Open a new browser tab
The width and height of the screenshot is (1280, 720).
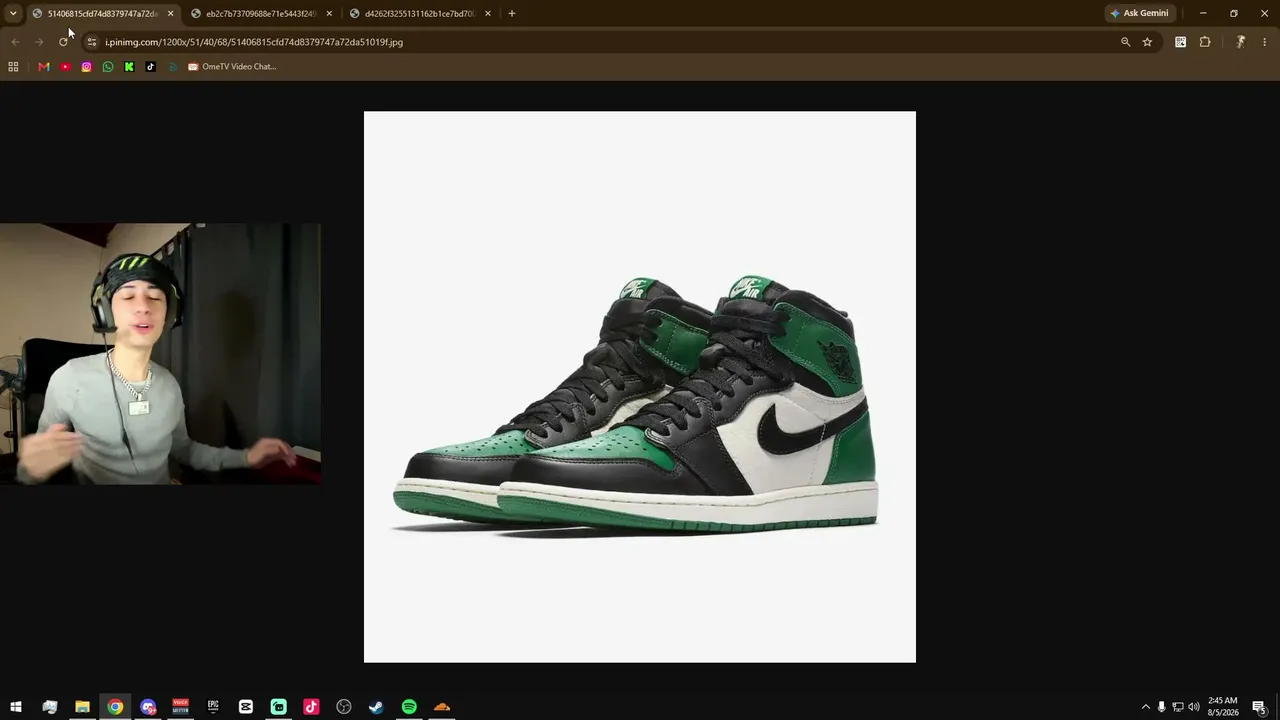(x=512, y=13)
